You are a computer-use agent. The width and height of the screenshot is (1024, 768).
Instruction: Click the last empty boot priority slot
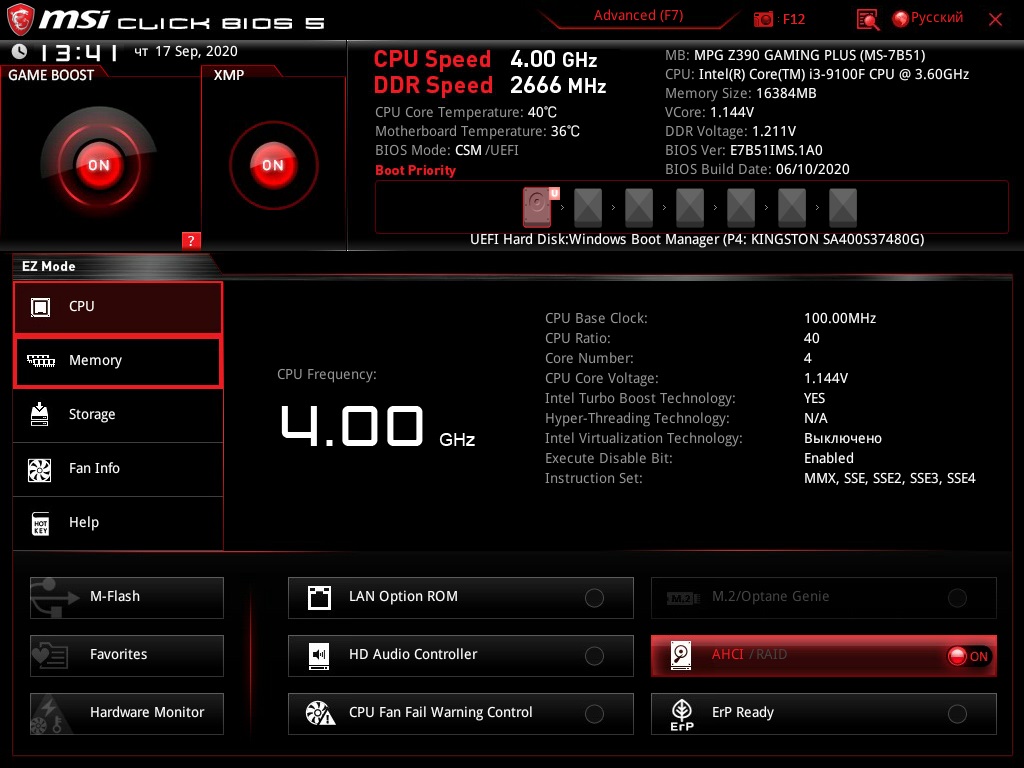tap(842, 207)
